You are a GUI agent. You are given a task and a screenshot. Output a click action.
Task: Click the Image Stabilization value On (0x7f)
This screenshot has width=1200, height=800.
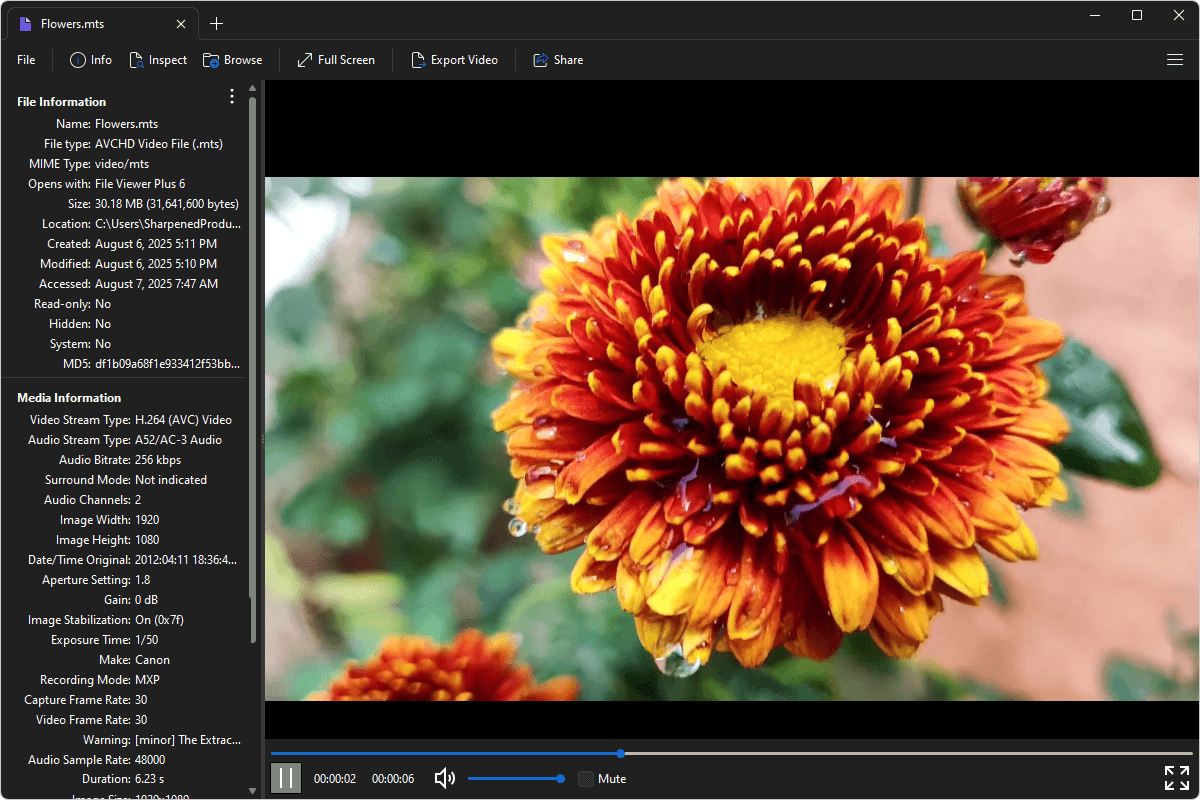pos(160,620)
